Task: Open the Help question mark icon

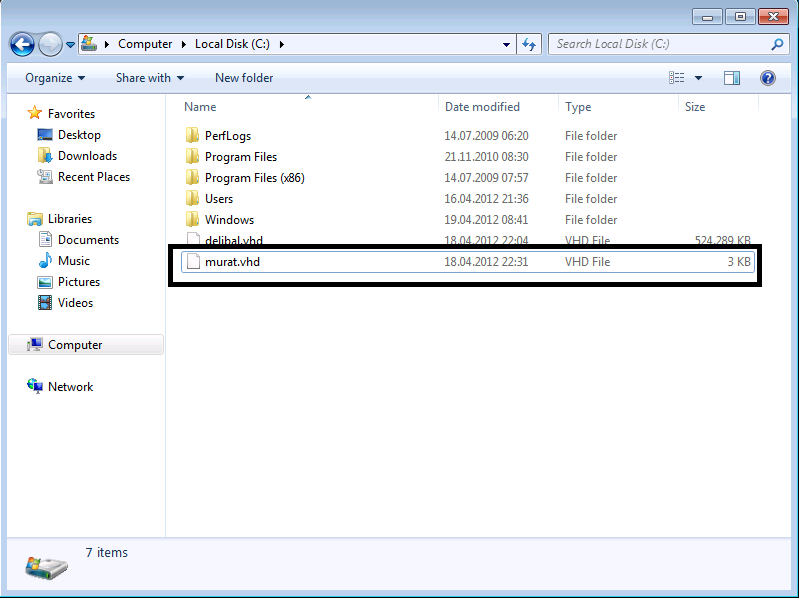Action: click(x=768, y=78)
